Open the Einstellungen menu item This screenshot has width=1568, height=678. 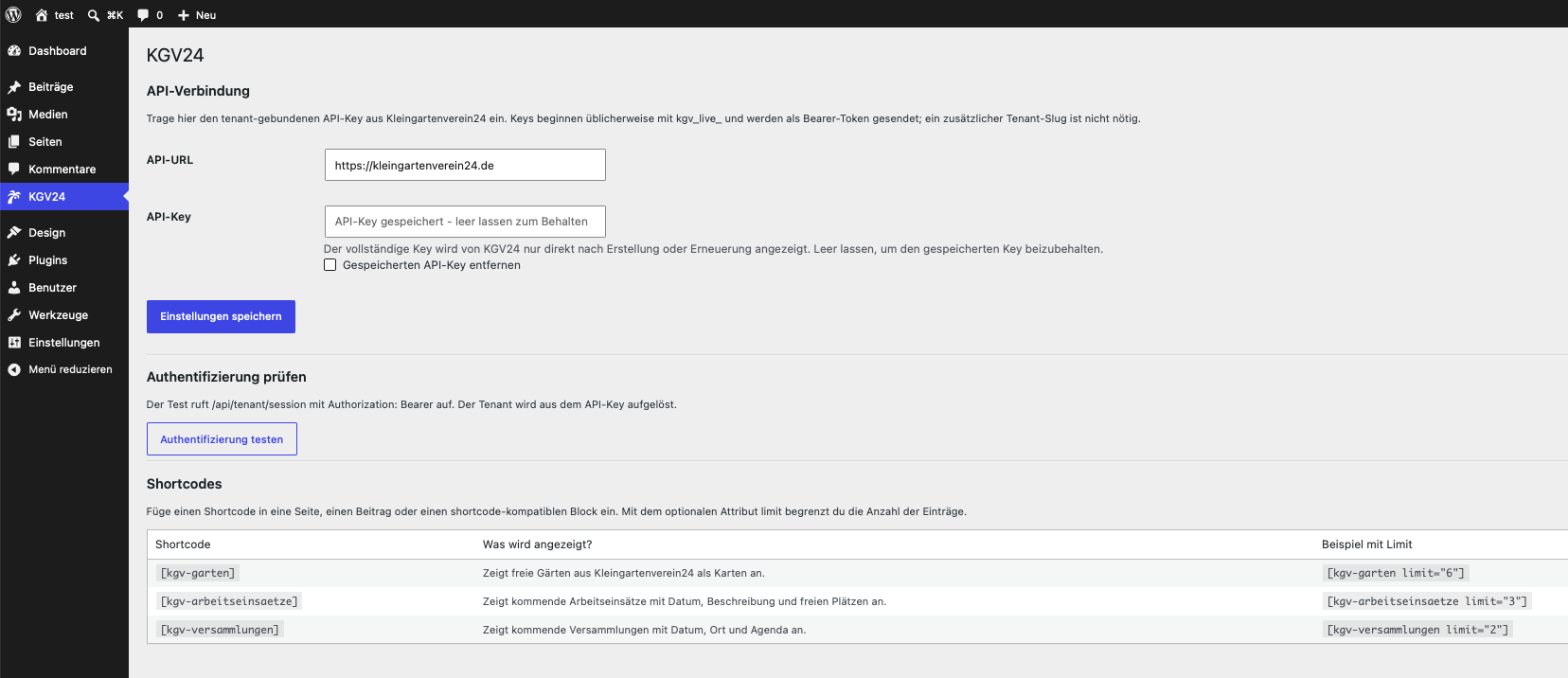coord(64,343)
